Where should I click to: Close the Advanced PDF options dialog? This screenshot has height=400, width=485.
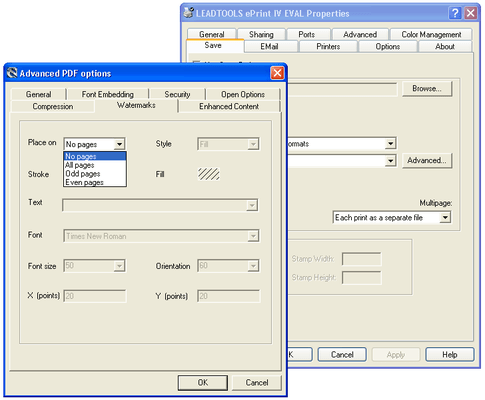click(277, 73)
